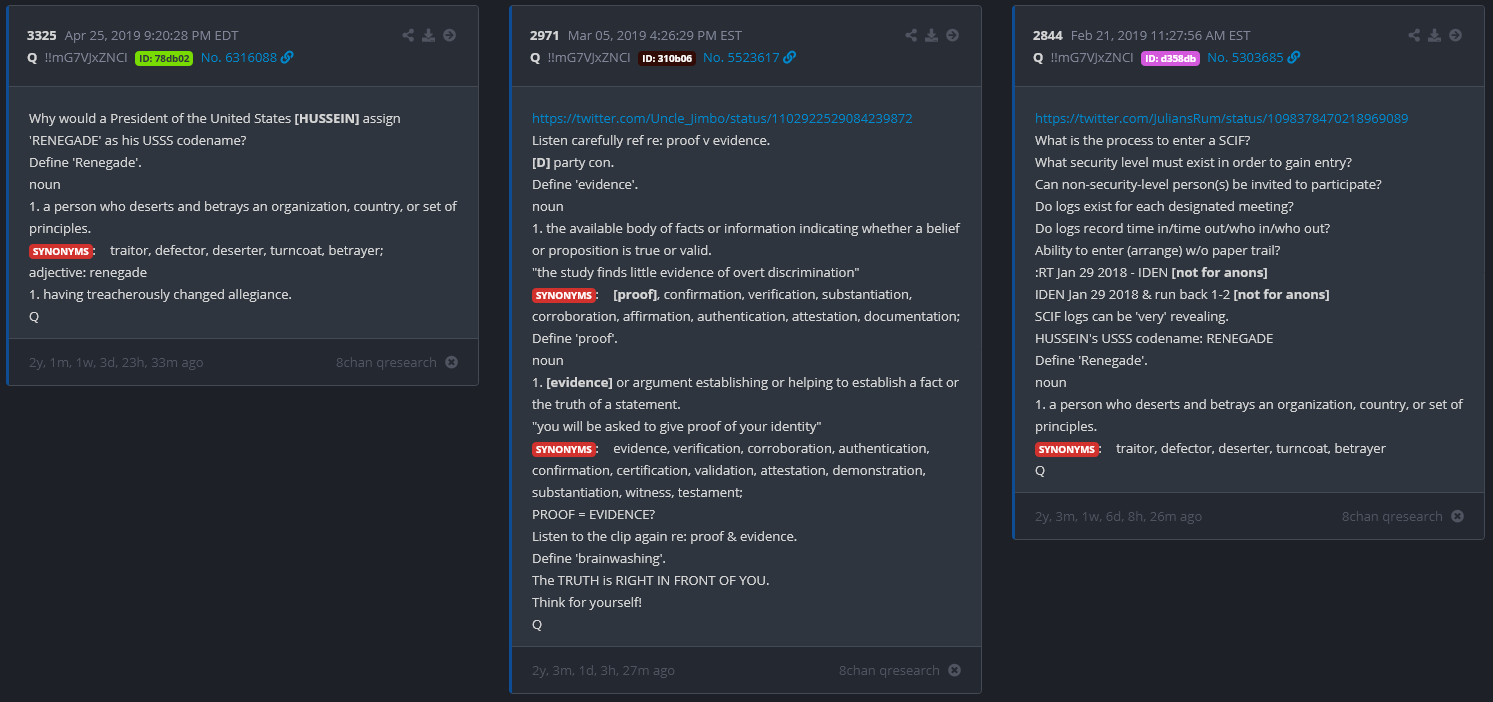The height and width of the screenshot is (702, 1493).
Task: Click line 'Do logs exist for each designated meeting?'
Action: pos(1164,207)
